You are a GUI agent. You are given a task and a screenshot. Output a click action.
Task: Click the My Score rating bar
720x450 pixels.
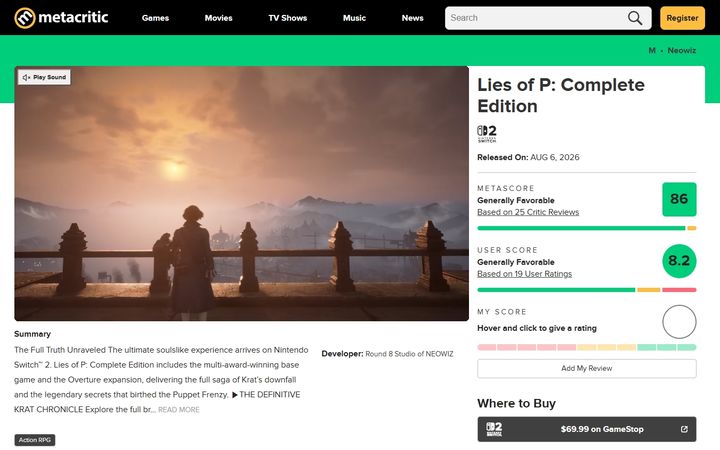587,347
